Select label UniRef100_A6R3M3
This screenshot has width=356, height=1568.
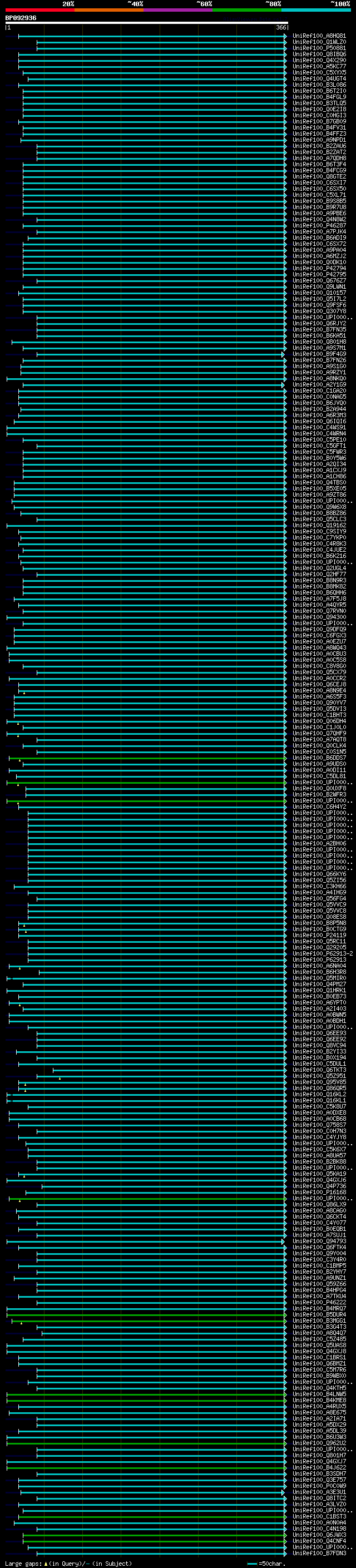(319, 415)
